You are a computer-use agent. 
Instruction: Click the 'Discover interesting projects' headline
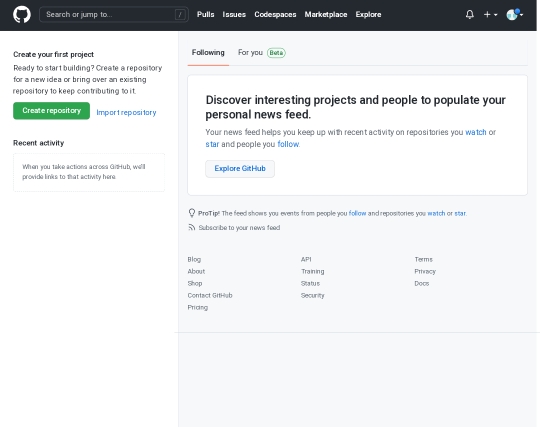(x=355, y=107)
